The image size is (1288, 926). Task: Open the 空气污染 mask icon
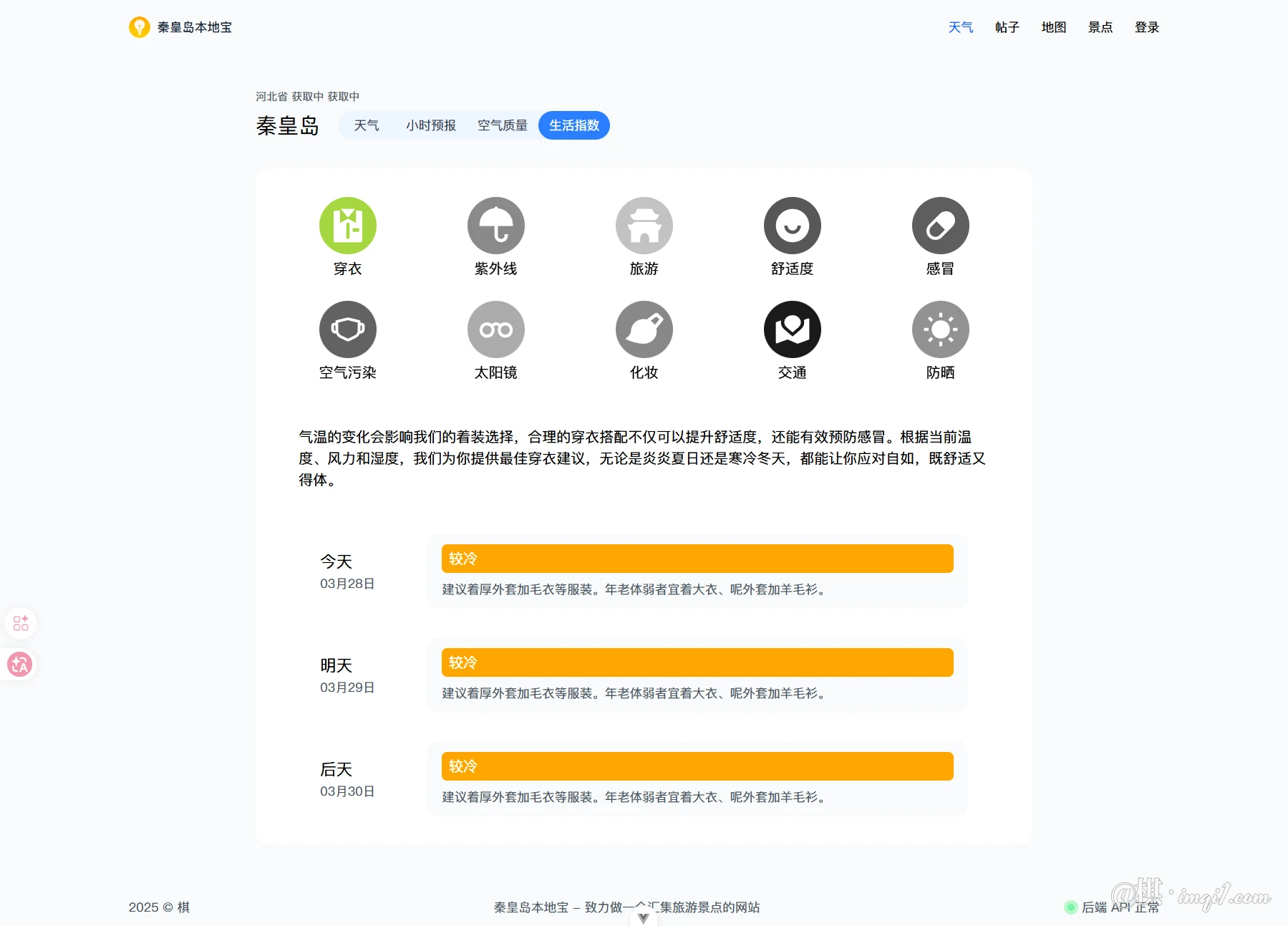point(347,329)
